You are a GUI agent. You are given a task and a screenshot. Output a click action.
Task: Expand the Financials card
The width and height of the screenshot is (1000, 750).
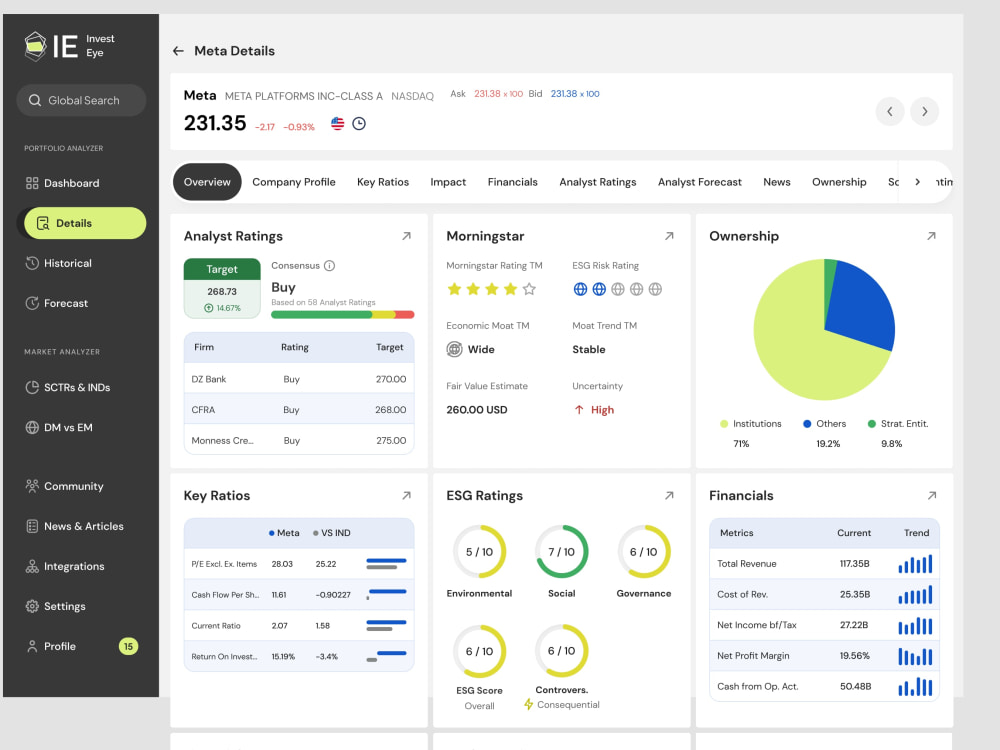[x=932, y=496]
